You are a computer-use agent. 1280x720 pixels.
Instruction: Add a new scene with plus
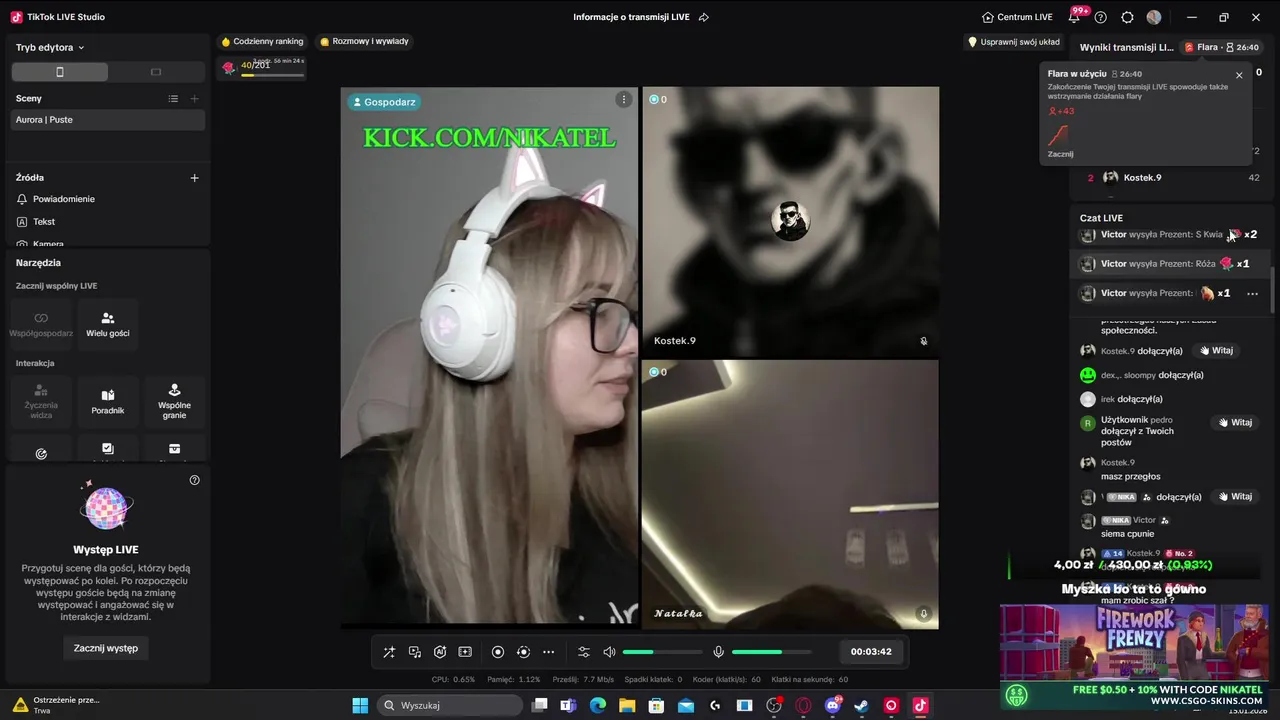tap(194, 98)
